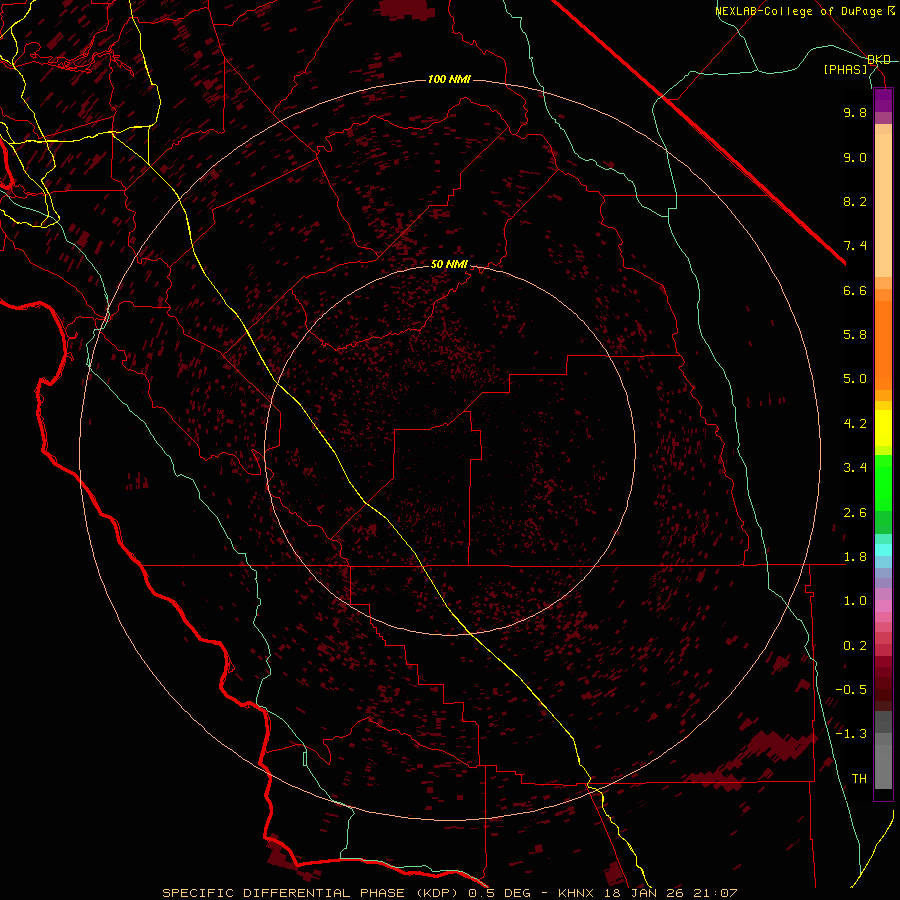Click the 5.0 value on the color scale
Viewport: 900px width, 900px height.
pyautogui.click(x=855, y=379)
